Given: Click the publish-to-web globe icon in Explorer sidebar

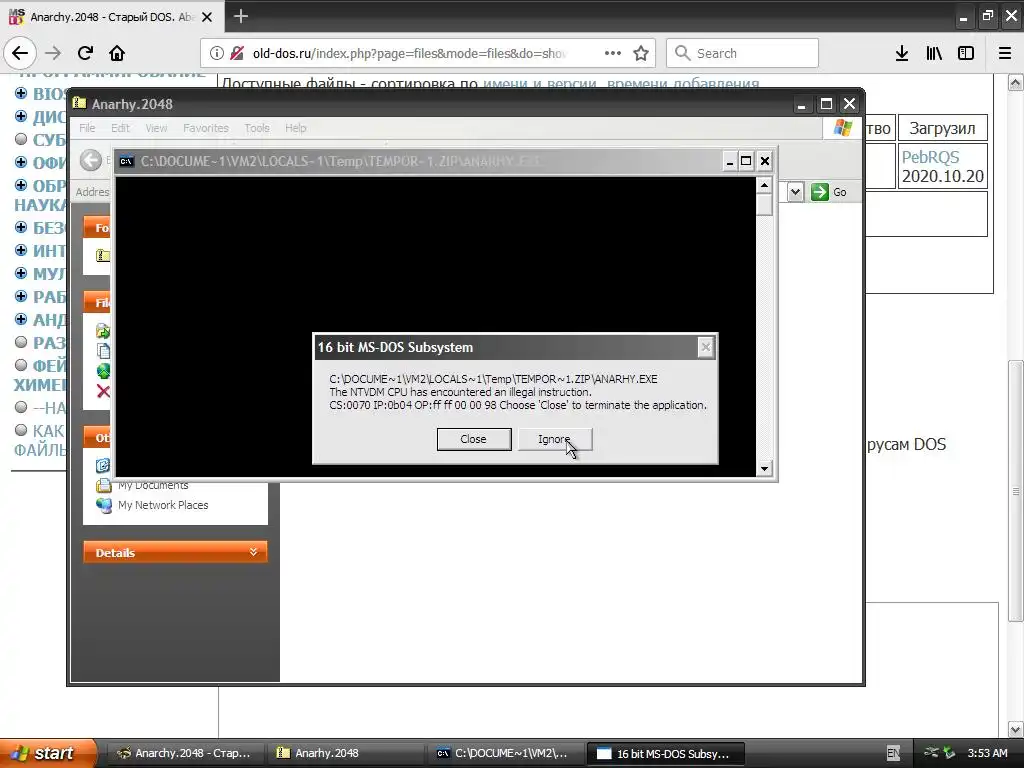Looking at the screenshot, I should [x=103, y=371].
